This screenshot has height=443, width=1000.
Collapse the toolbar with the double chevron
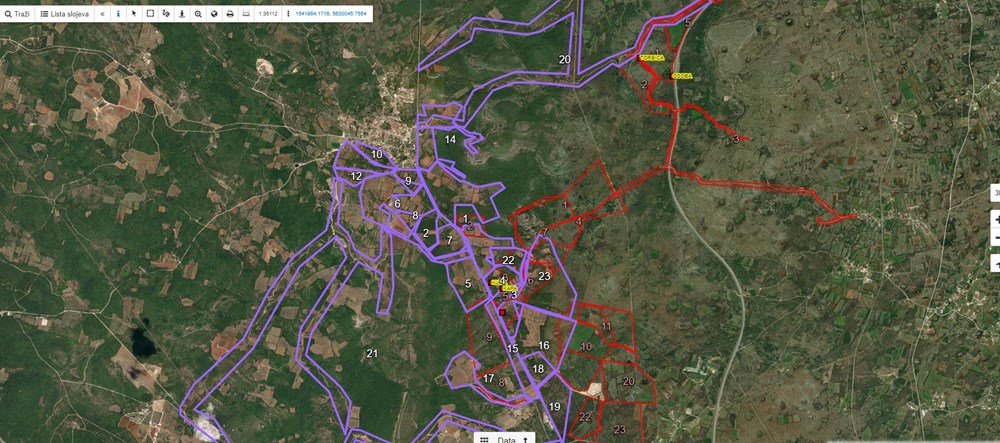tap(102, 15)
